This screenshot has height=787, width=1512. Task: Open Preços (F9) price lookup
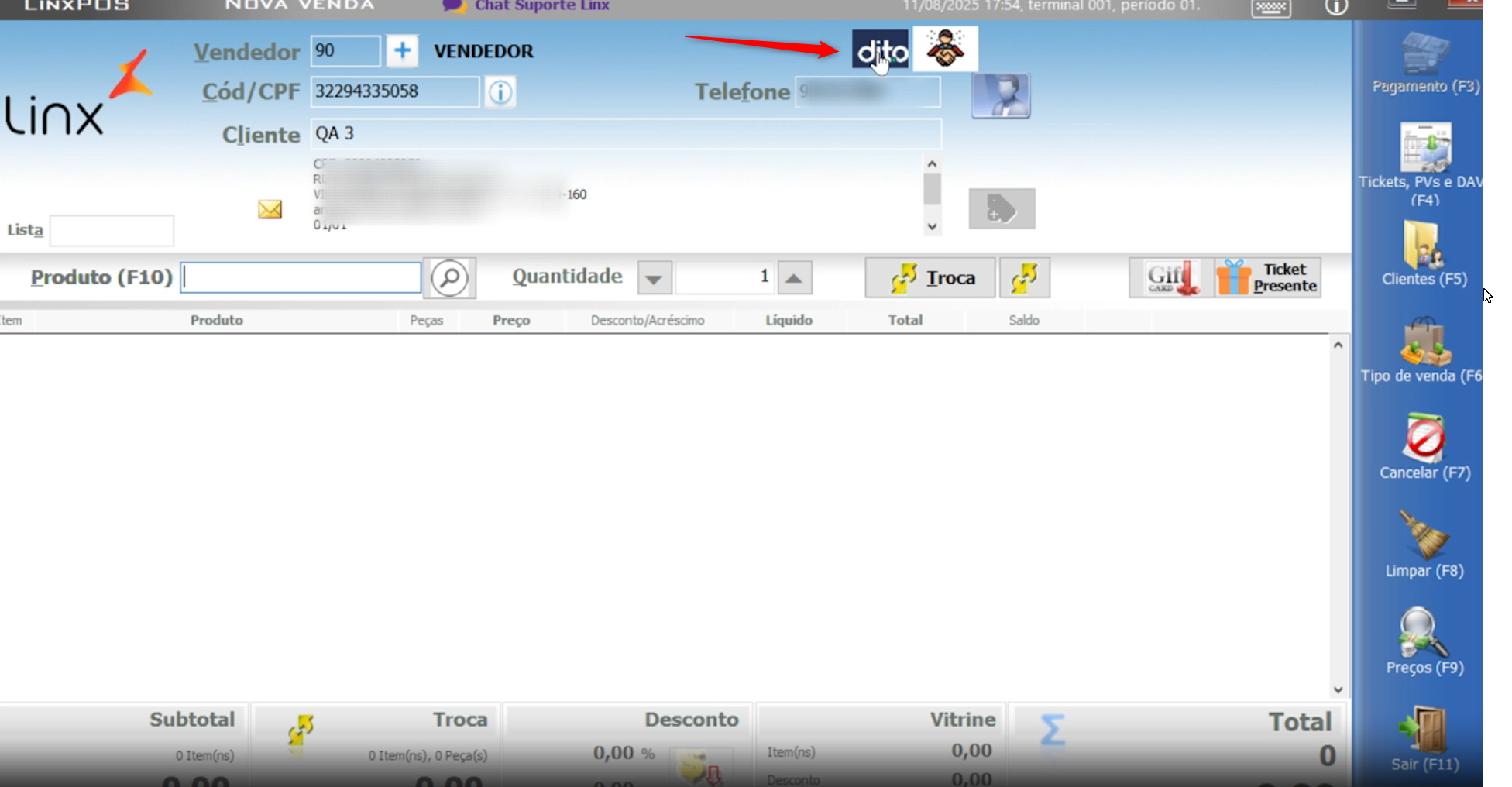1424,641
